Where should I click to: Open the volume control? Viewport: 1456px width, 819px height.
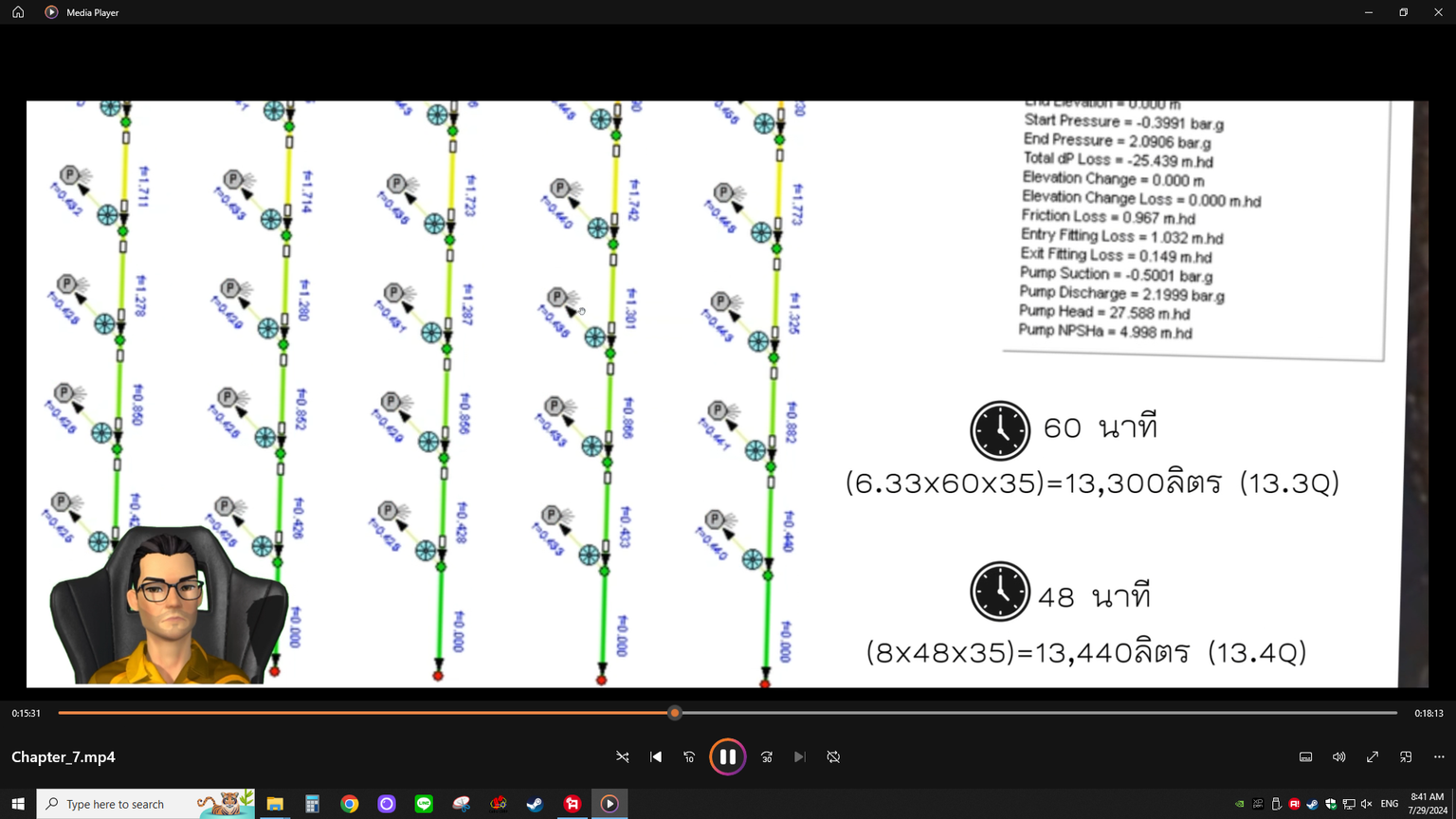click(x=1338, y=756)
